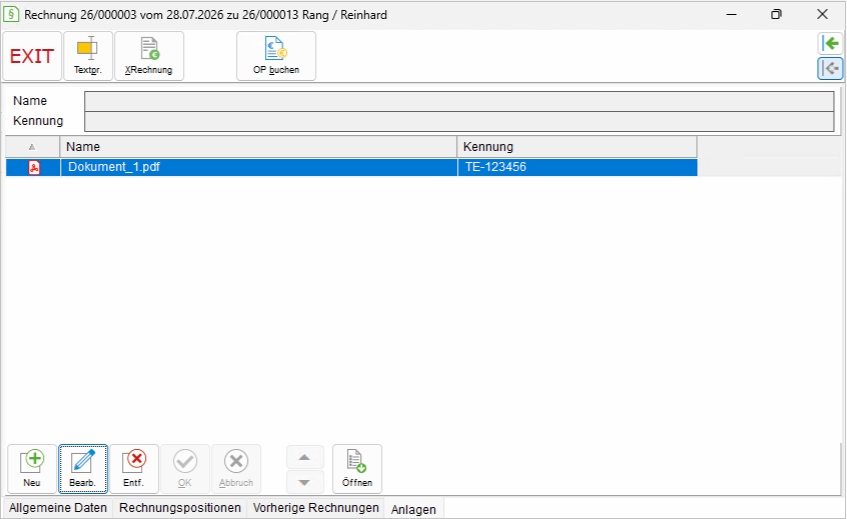
Task: Switch to the Rechnungspositionen tab
Action: click(180, 508)
